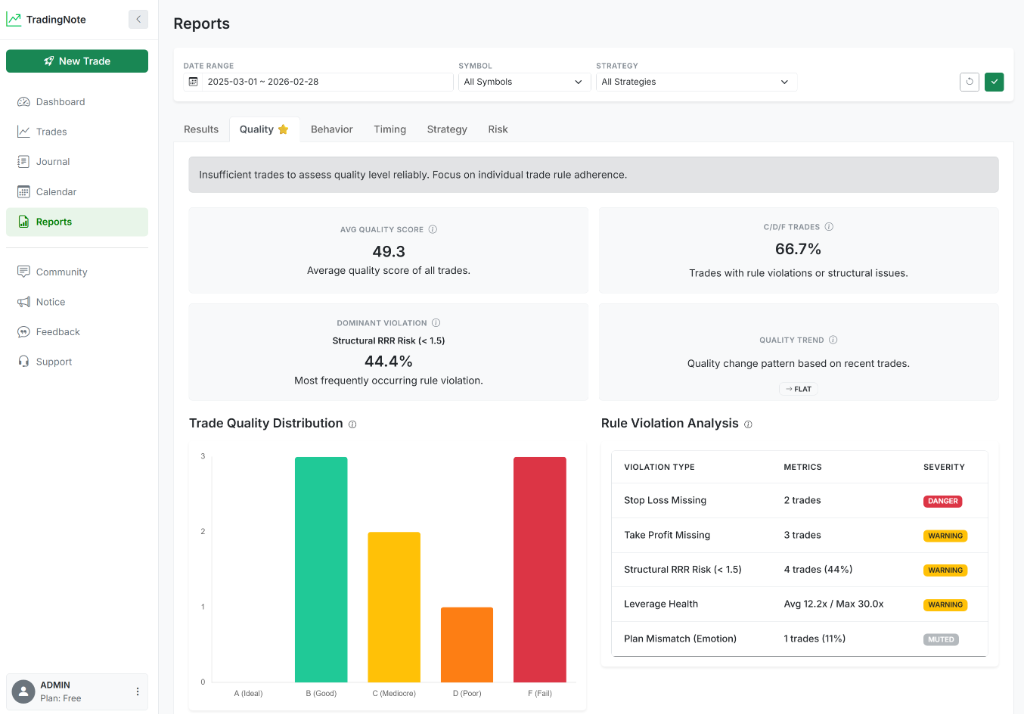Click the calendar icon in date range field
This screenshot has width=1024, height=714.
193,82
